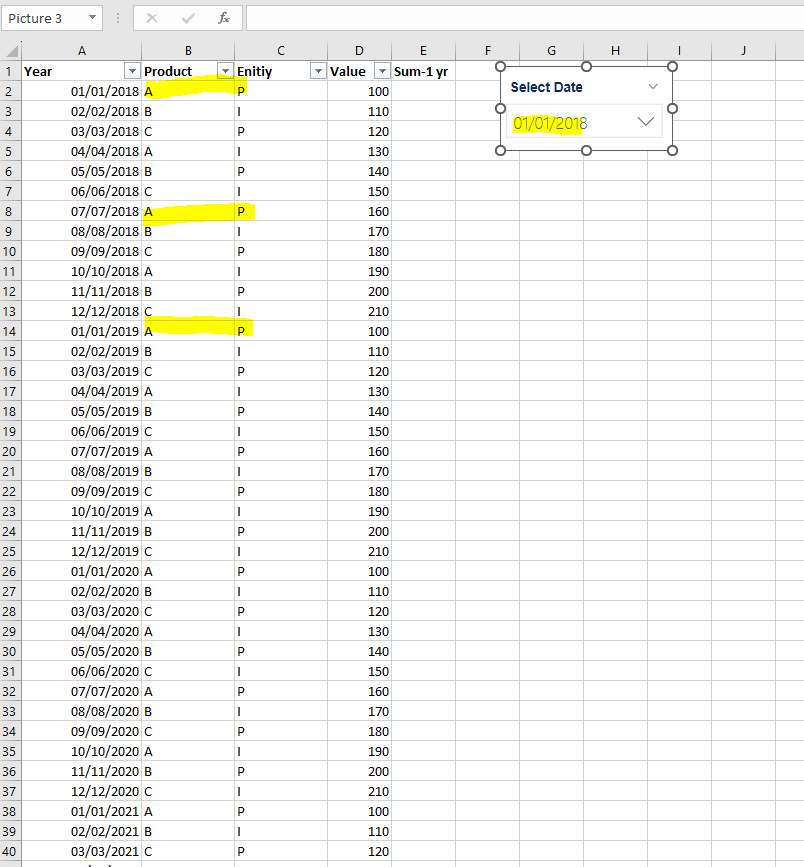Click the Sum-1 yr header cell
The height and width of the screenshot is (867, 804).
point(424,71)
